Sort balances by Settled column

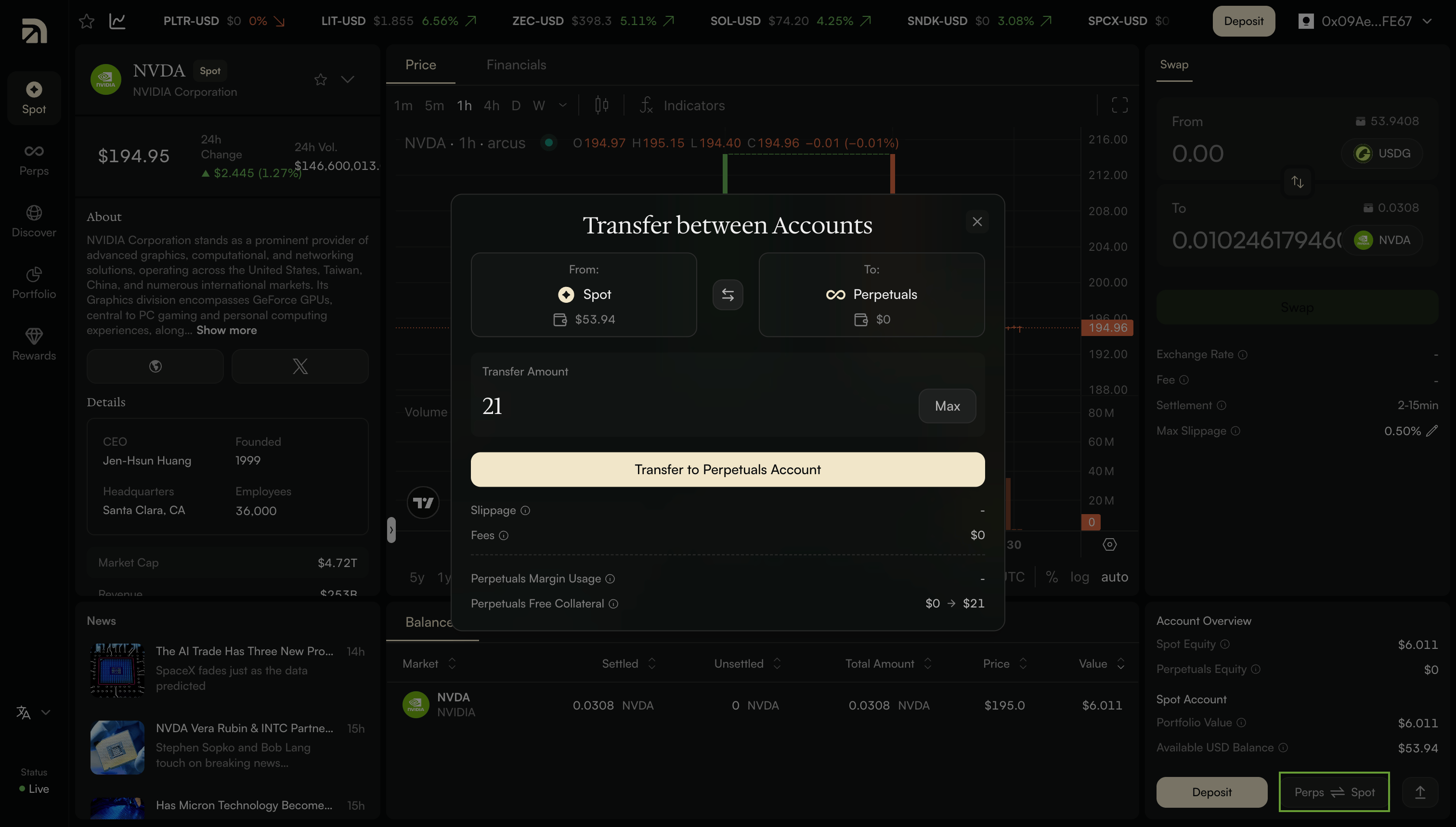[x=629, y=663]
